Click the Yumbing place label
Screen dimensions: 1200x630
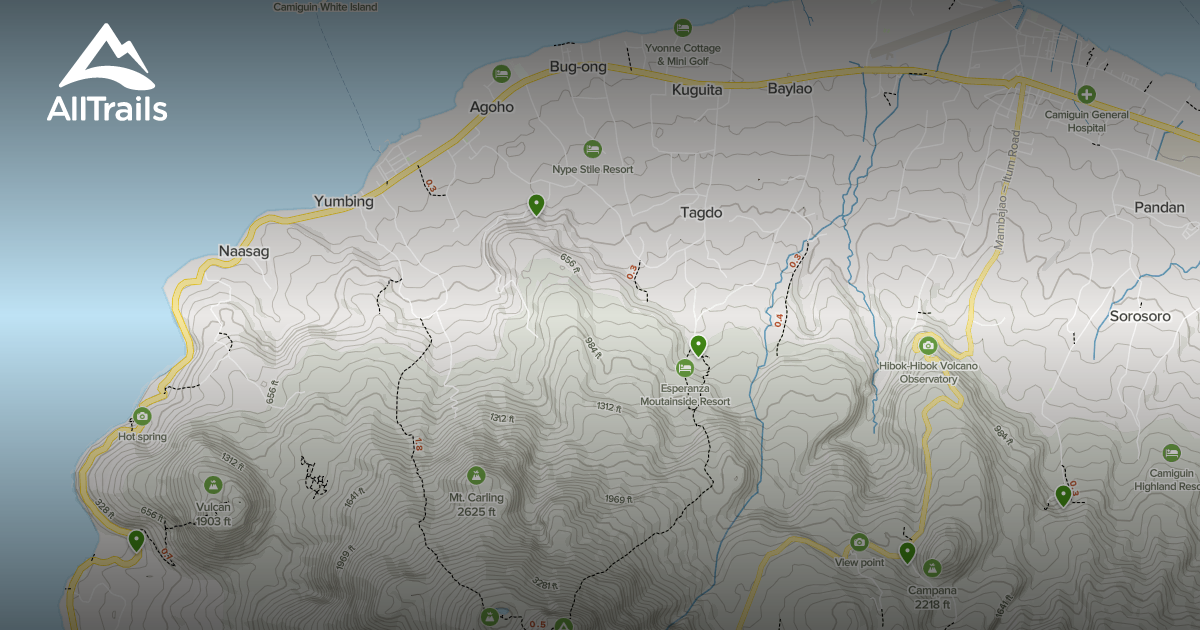coord(344,200)
